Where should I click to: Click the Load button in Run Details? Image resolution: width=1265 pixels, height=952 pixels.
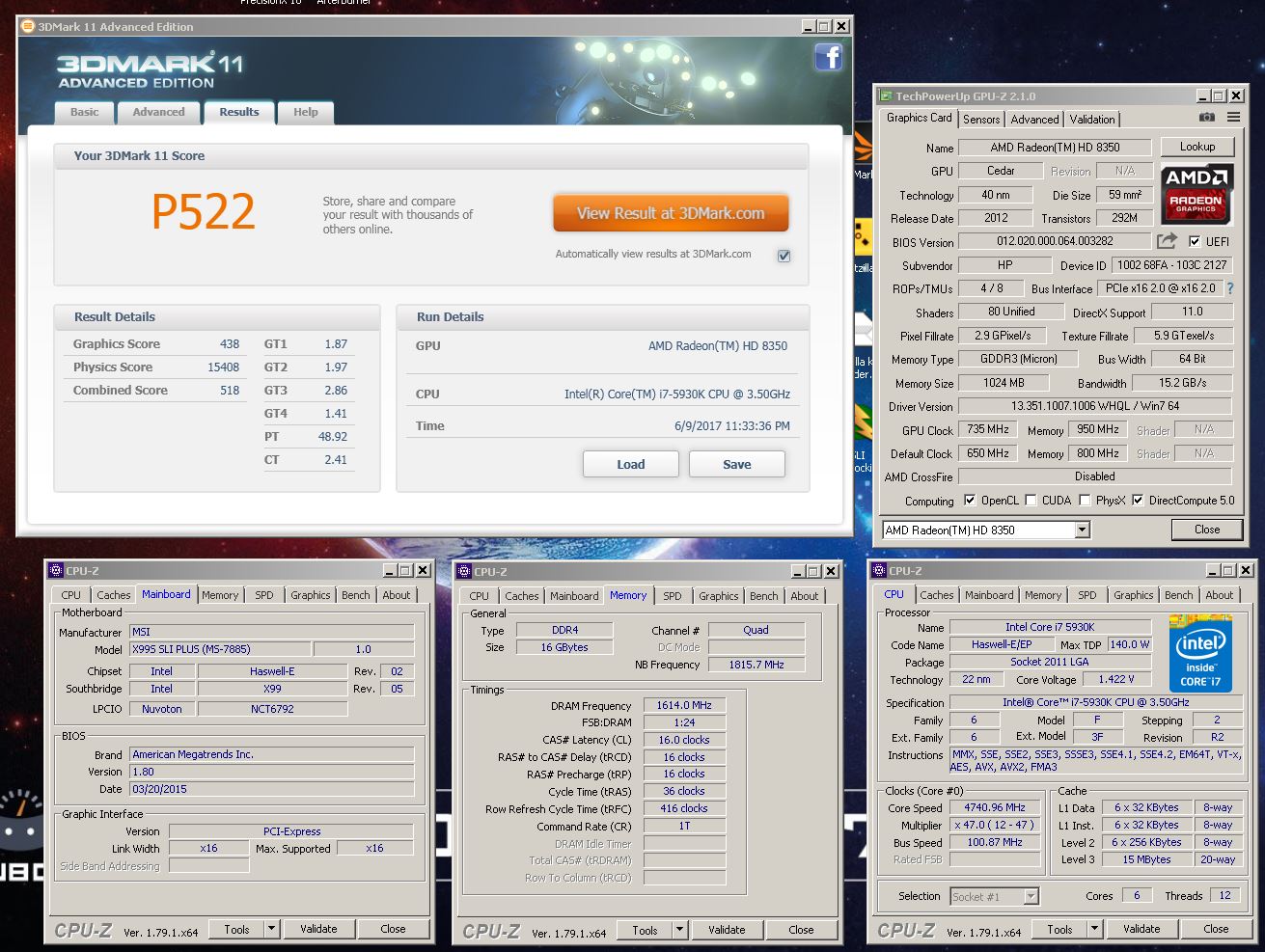click(631, 464)
